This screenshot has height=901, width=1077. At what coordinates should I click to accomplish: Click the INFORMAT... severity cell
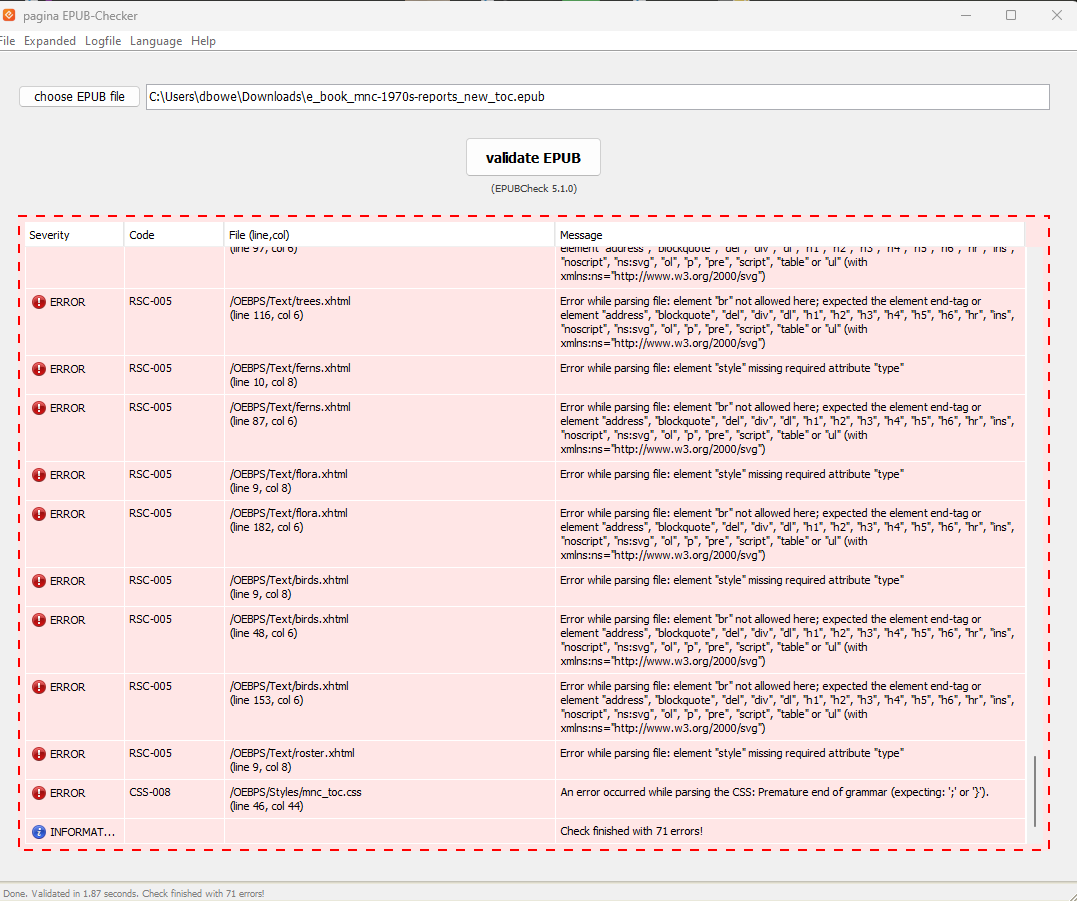tap(75, 832)
